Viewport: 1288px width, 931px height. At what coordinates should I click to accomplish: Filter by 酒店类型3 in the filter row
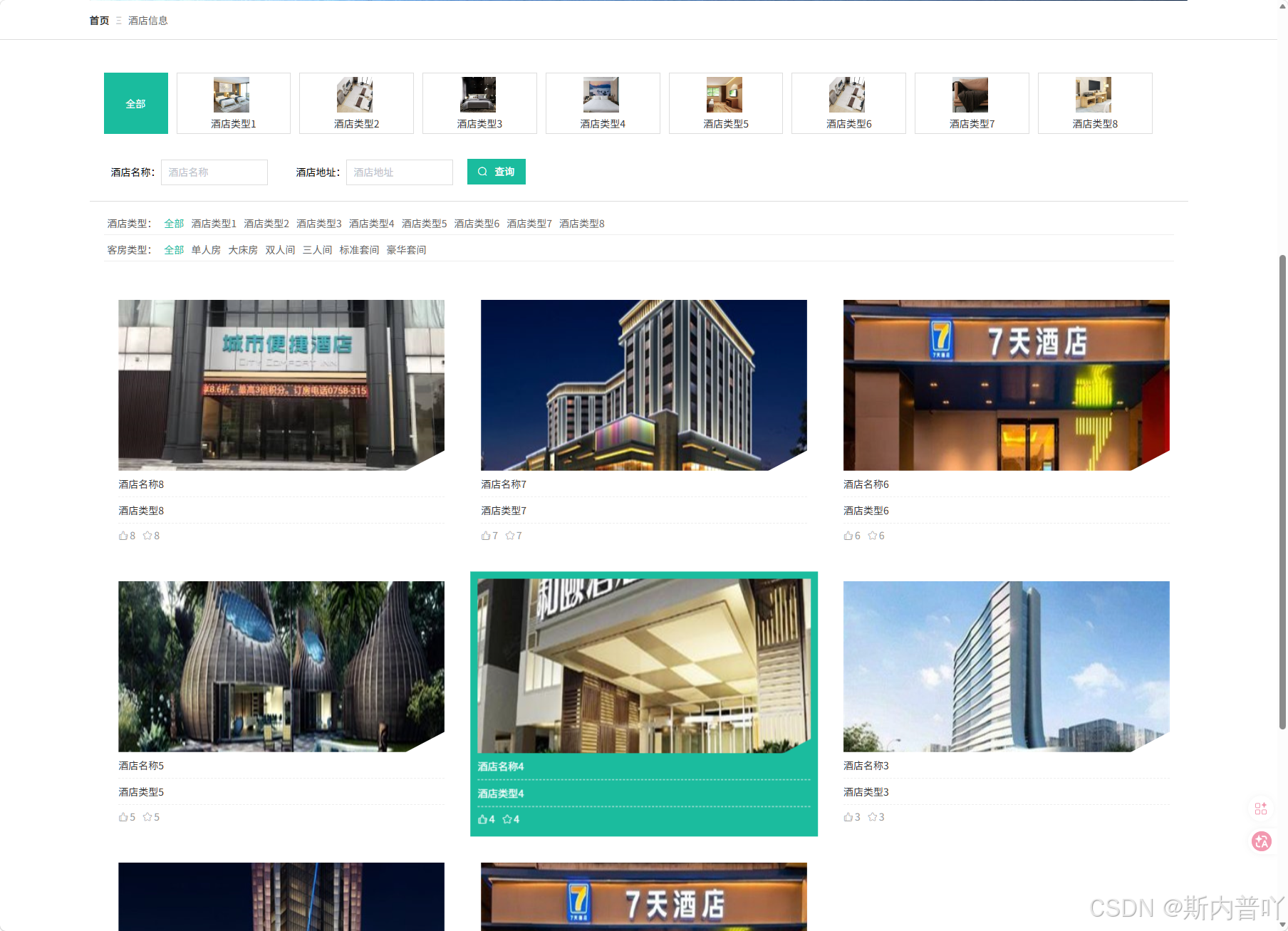[319, 224]
